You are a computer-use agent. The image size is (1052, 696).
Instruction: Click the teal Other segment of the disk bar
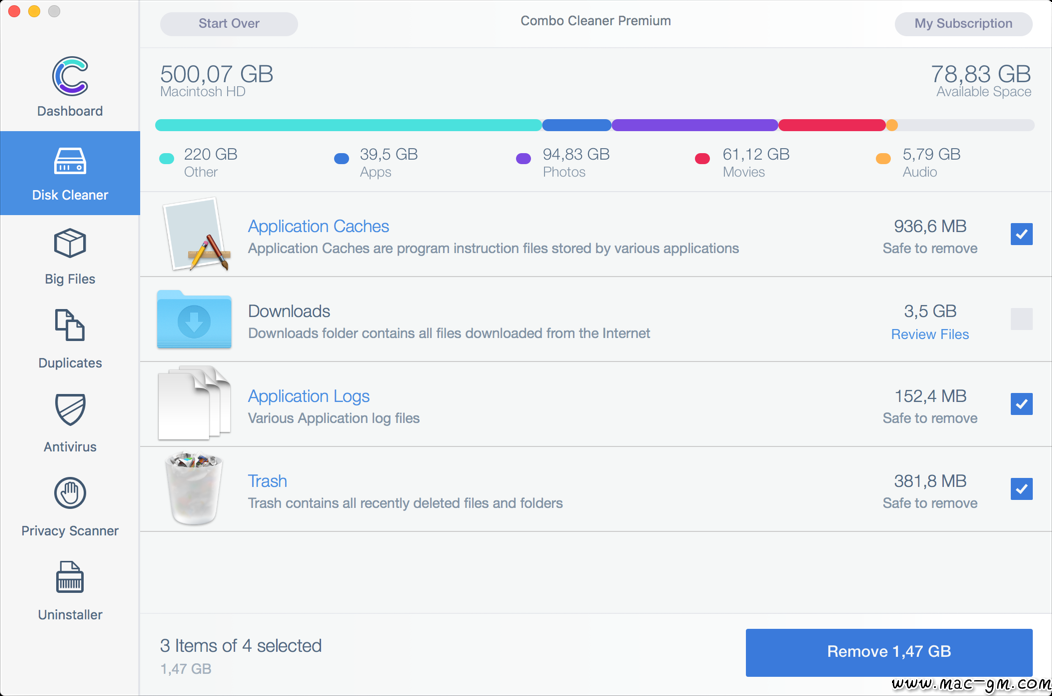click(348, 125)
